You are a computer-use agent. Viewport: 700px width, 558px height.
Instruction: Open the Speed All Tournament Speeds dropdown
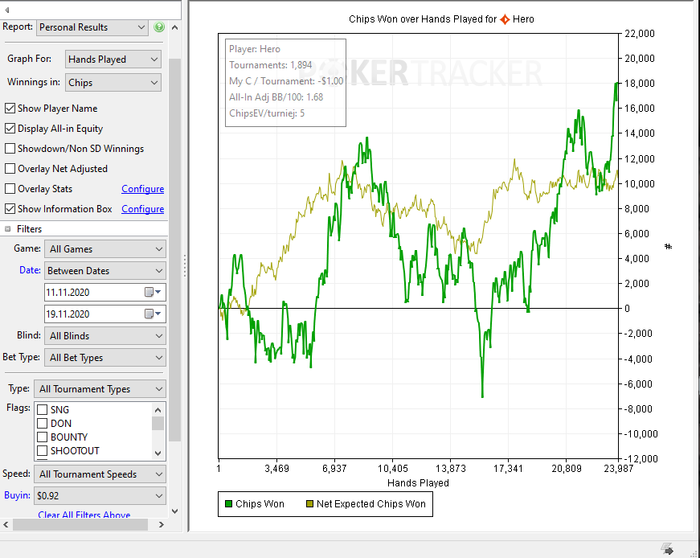coord(99,474)
